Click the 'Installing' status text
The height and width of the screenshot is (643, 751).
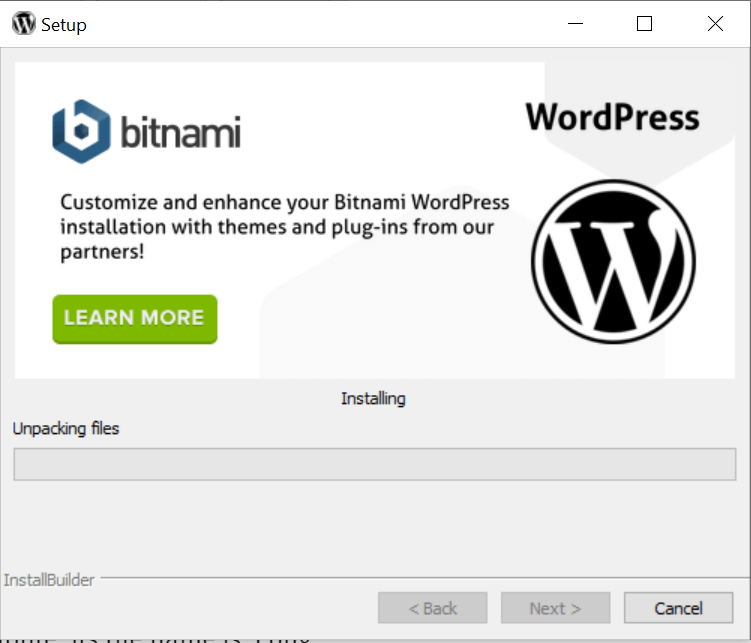[373, 398]
